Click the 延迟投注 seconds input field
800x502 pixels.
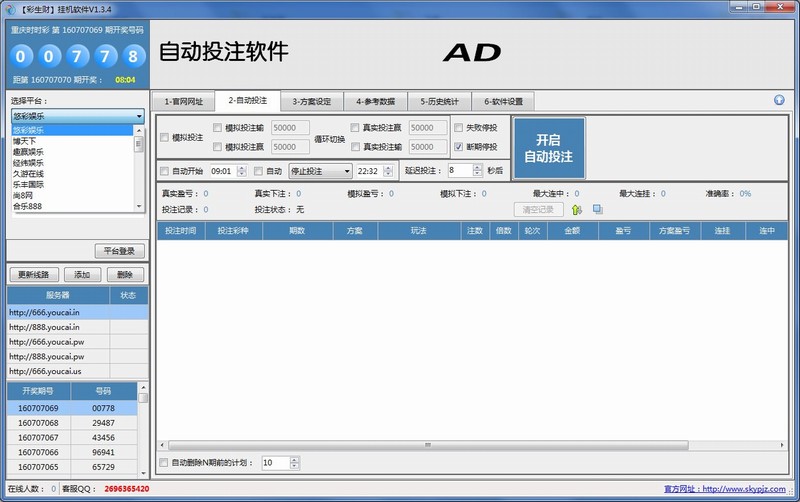click(x=460, y=171)
